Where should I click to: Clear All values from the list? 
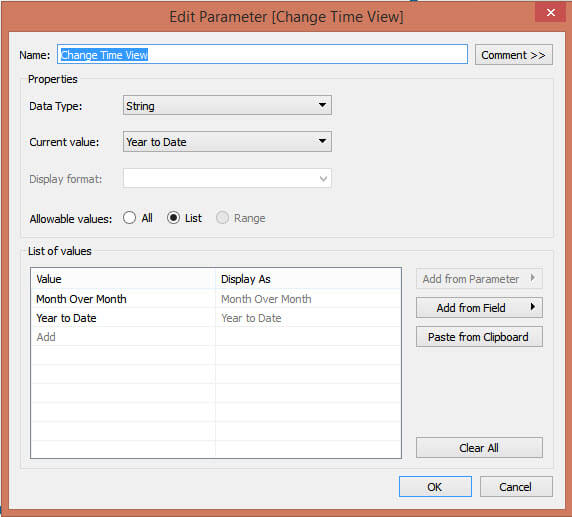pyautogui.click(x=479, y=448)
